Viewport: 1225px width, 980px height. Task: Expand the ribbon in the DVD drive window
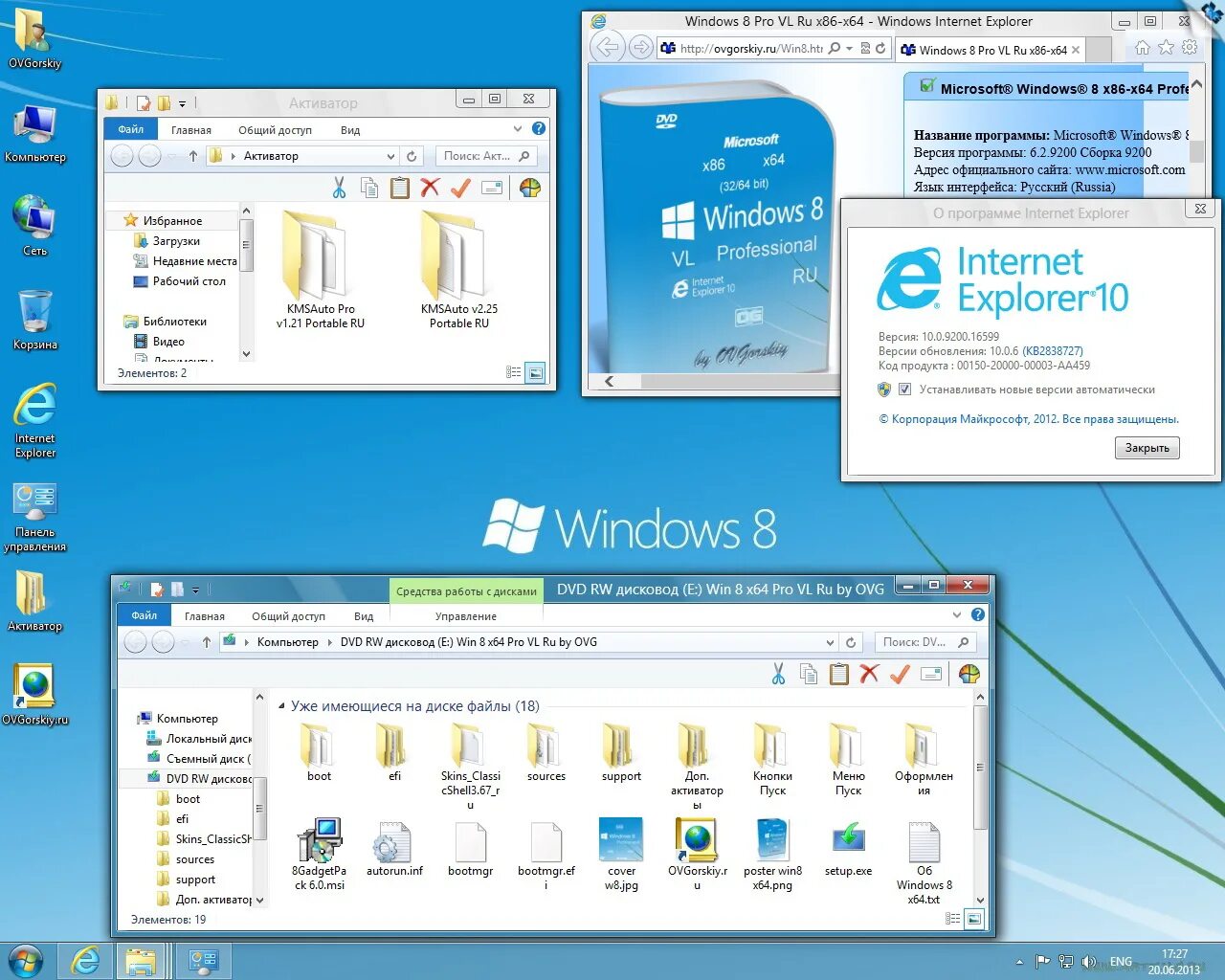[x=956, y=614]
